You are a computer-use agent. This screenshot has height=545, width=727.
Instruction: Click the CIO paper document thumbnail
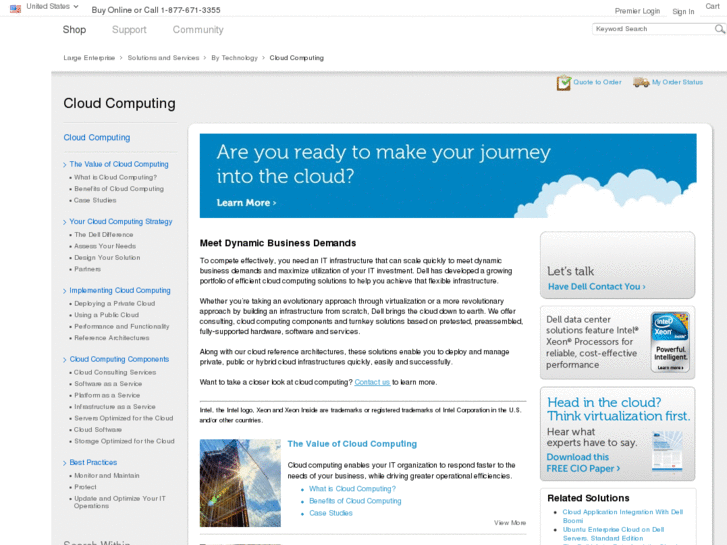(667, 451)
